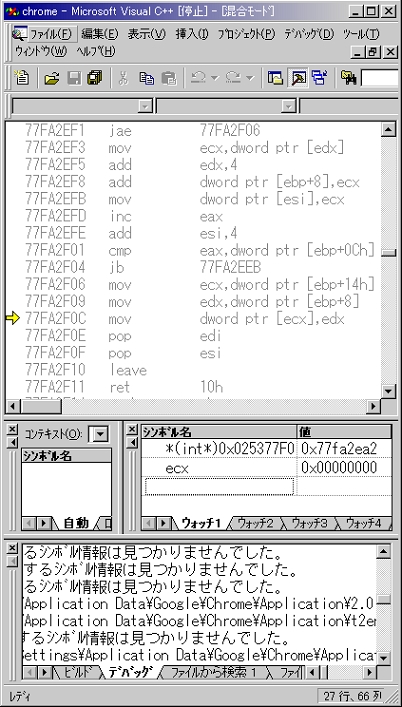Viewport: 402px width, 707px height.
Task: Click the Undo arrow icon
Action: 198,78
